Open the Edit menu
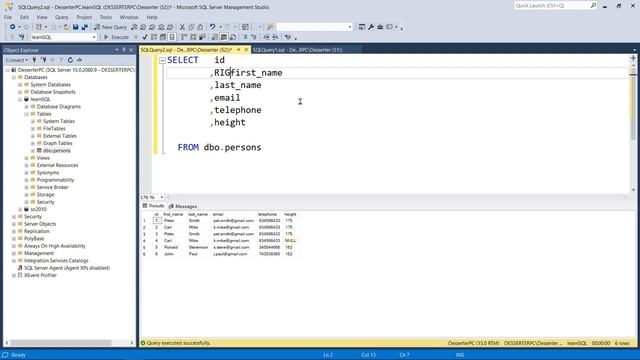 (24, 17)
